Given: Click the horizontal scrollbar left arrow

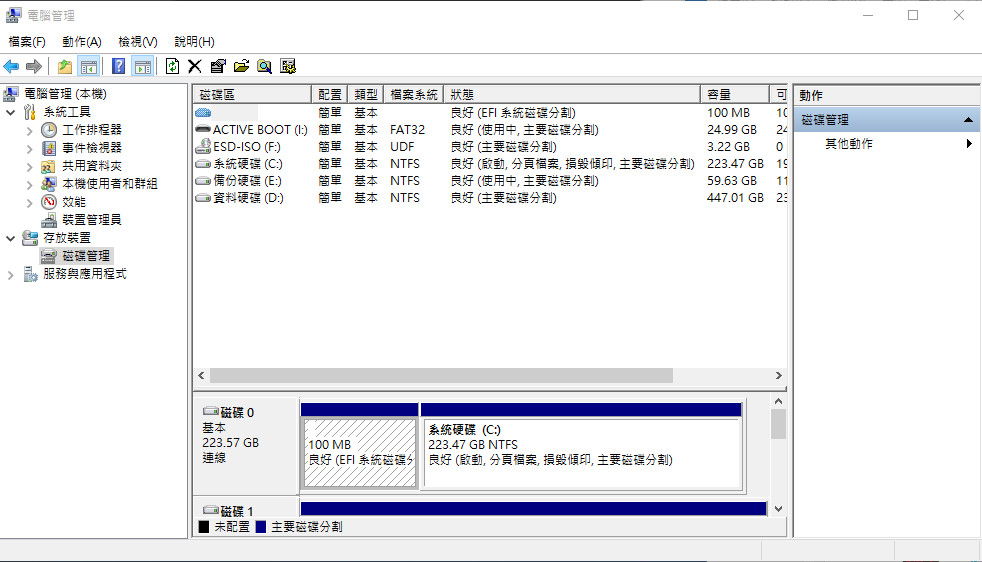Looking at the screenshot, I should pos(201,375).
